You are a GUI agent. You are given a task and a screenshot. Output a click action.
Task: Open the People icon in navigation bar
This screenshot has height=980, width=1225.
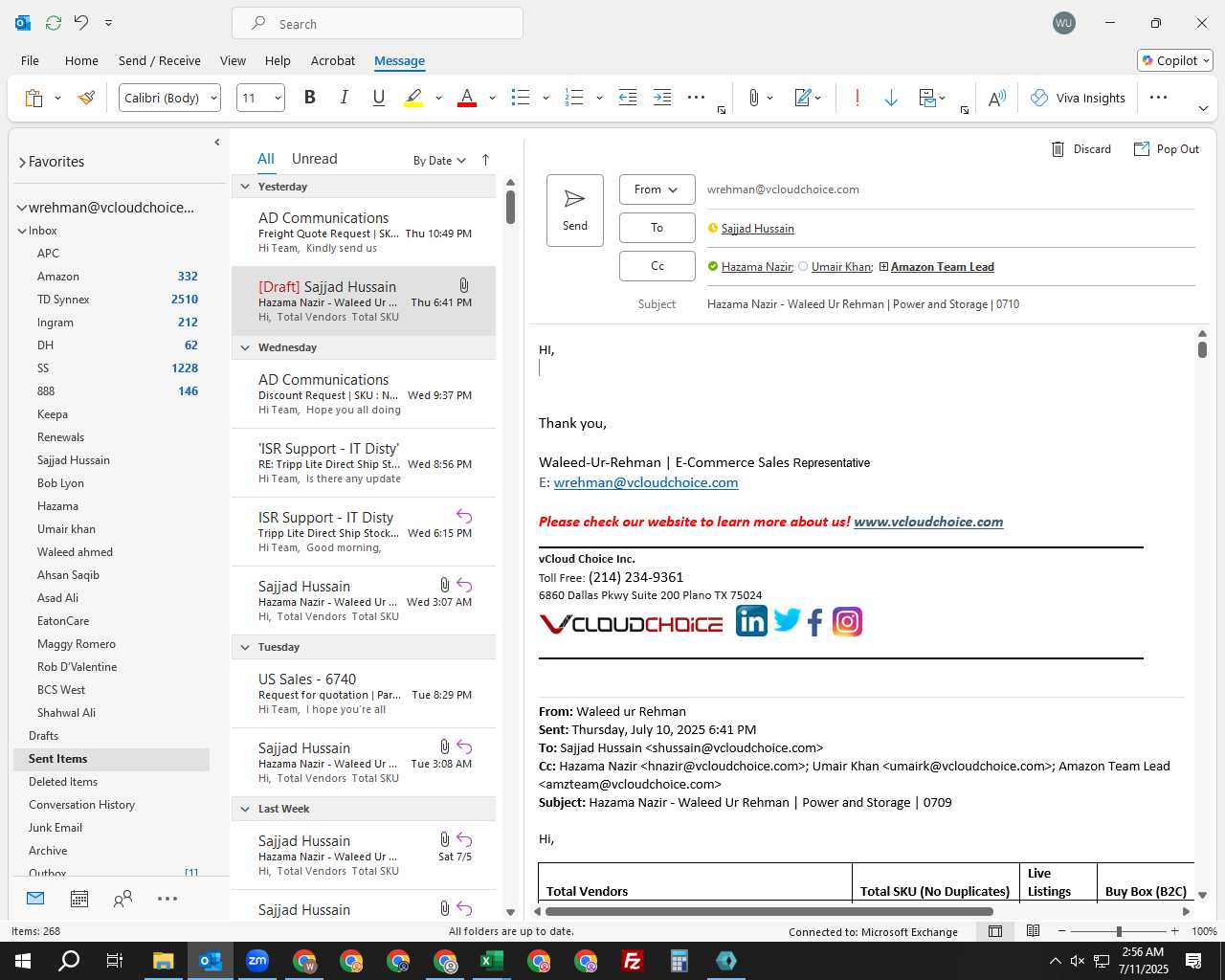tap(122, 899)
